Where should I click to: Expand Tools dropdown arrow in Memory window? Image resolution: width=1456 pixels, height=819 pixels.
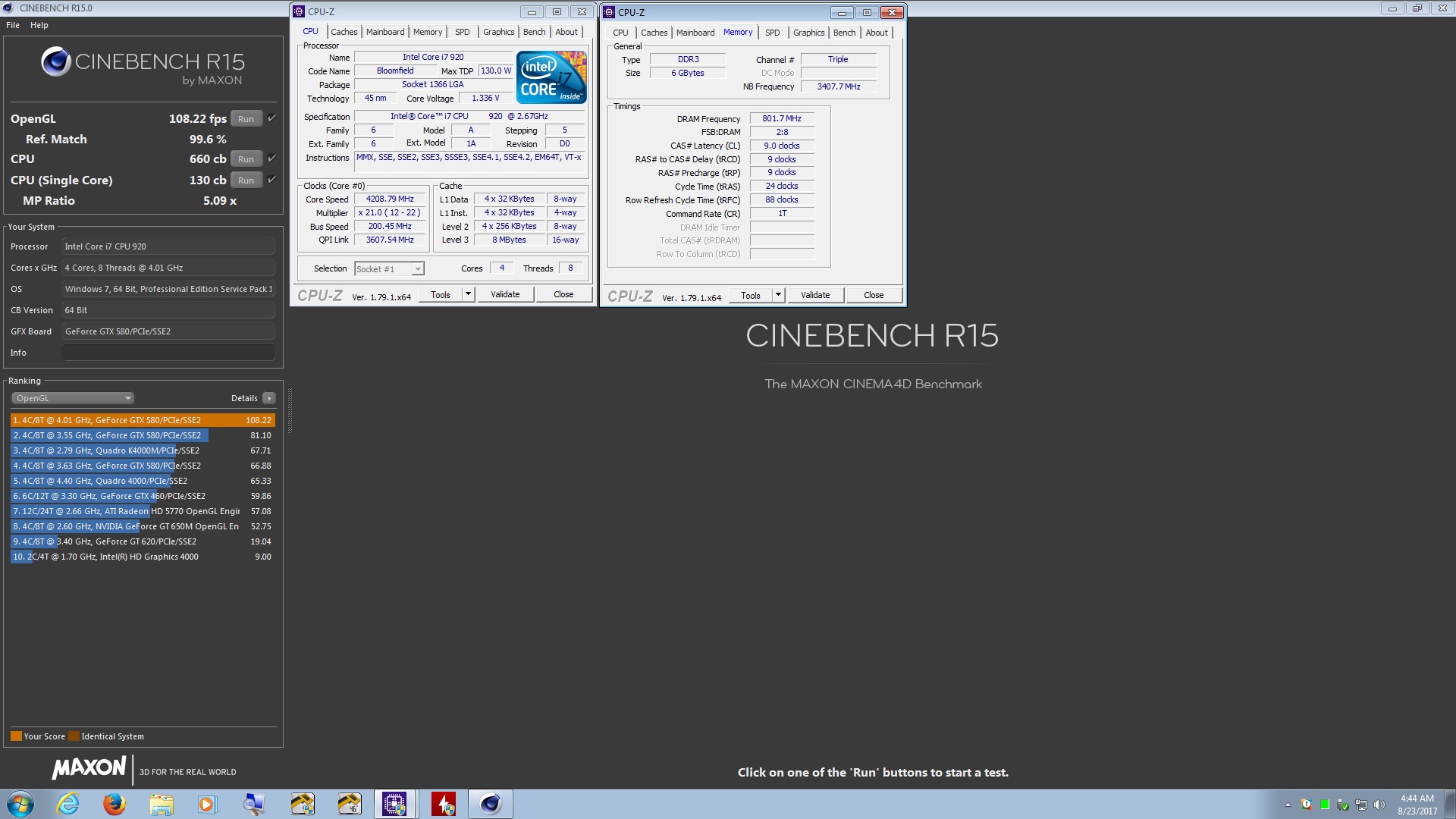coord(778,295)
